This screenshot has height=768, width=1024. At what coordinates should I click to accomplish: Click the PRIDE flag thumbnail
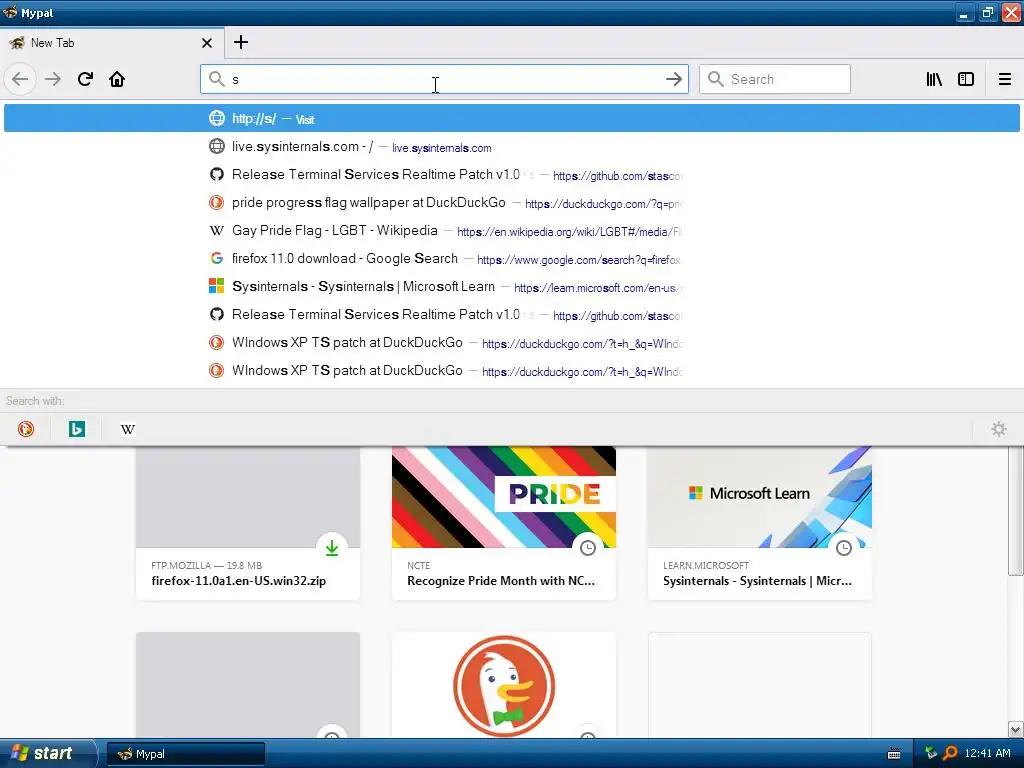[504, 497]
